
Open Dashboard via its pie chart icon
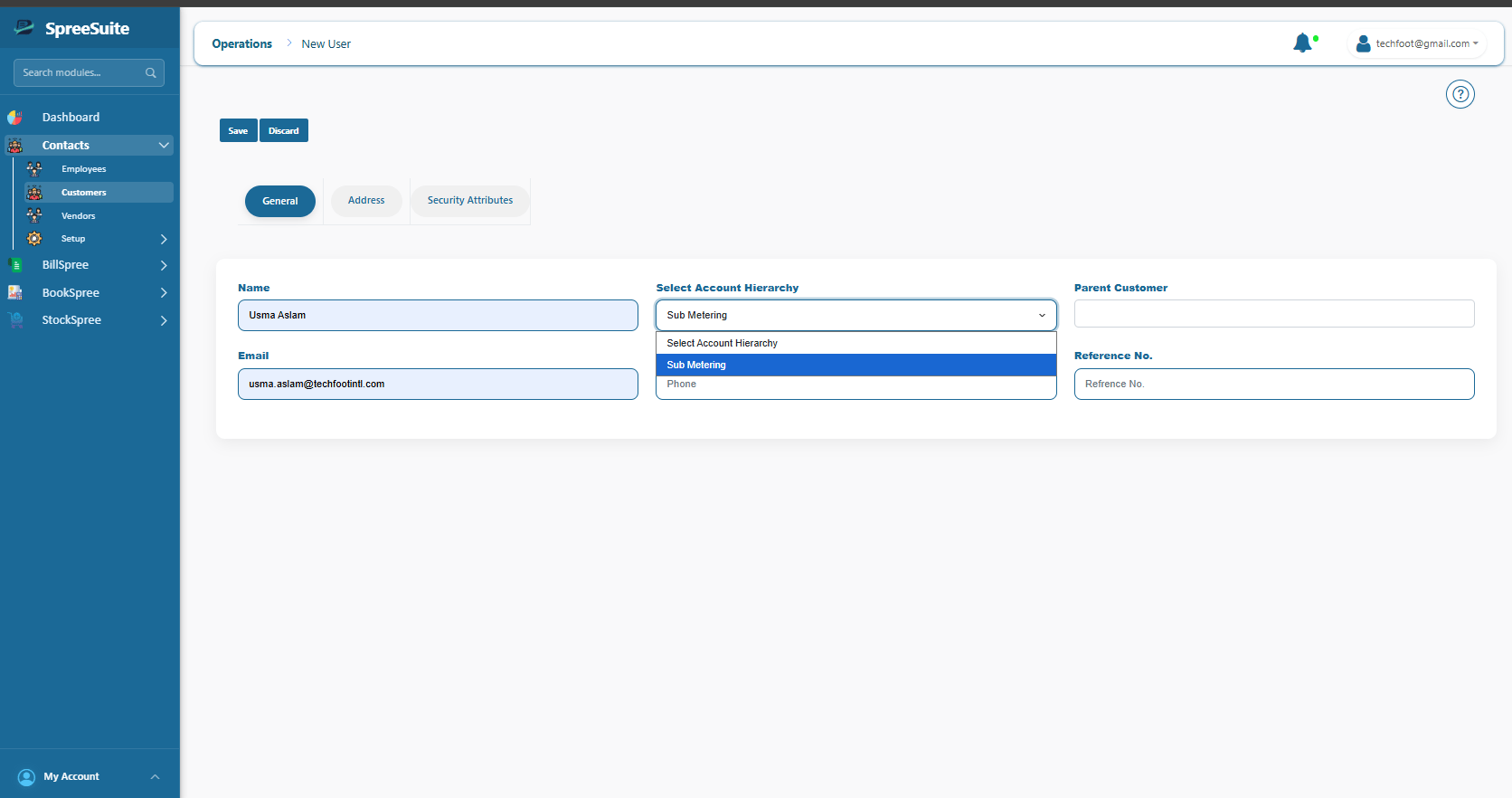coord(14,118)
